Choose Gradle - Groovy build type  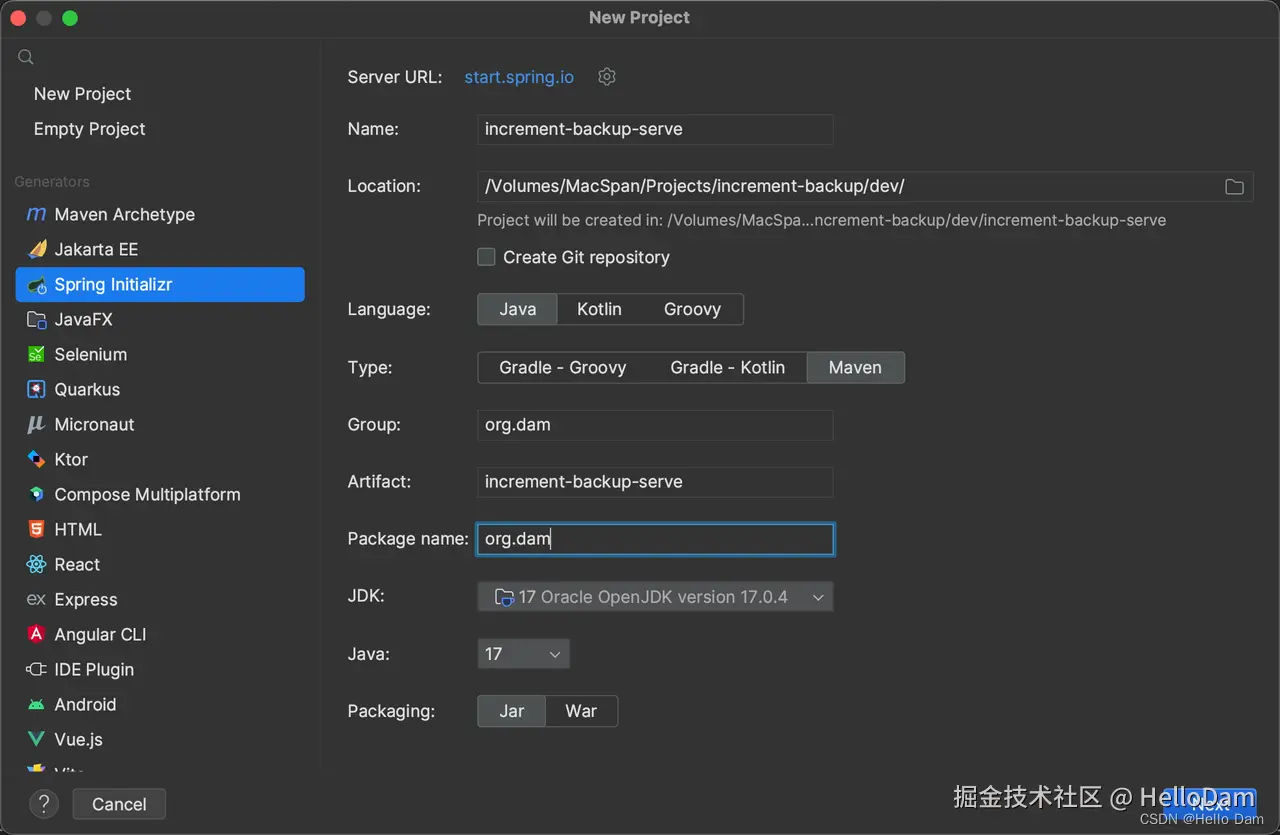[563, 367]
